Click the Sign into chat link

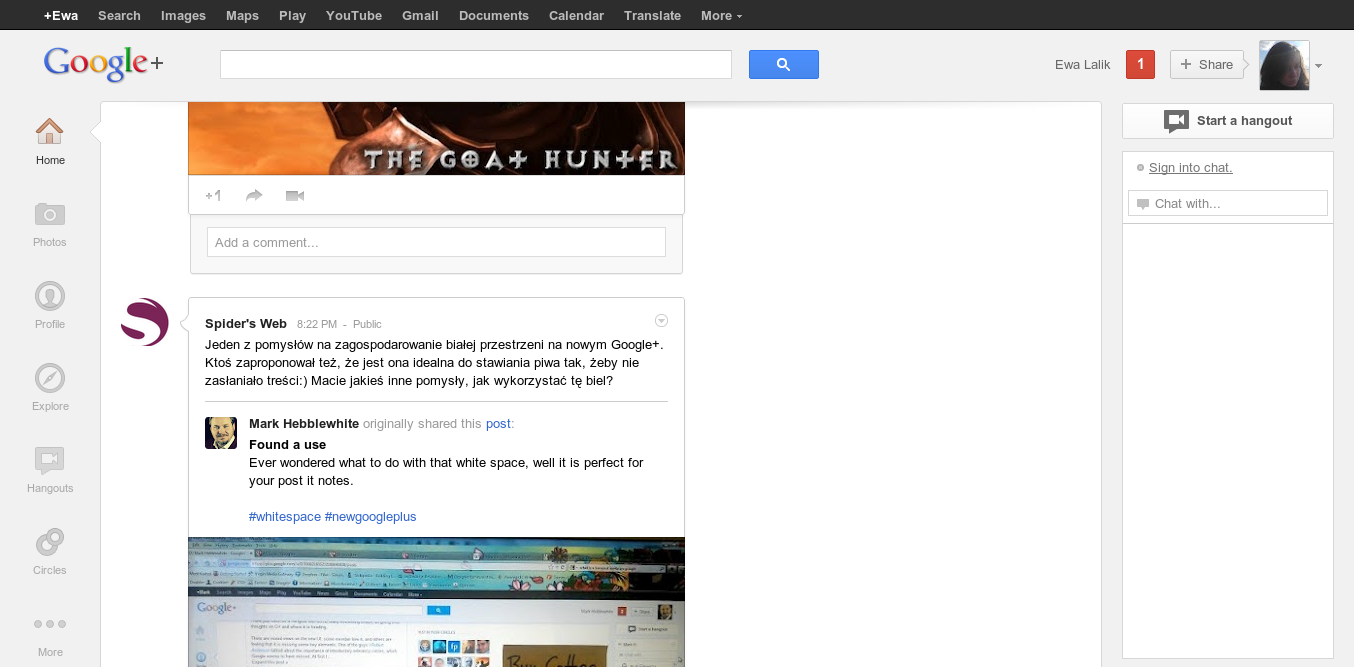1191,168
